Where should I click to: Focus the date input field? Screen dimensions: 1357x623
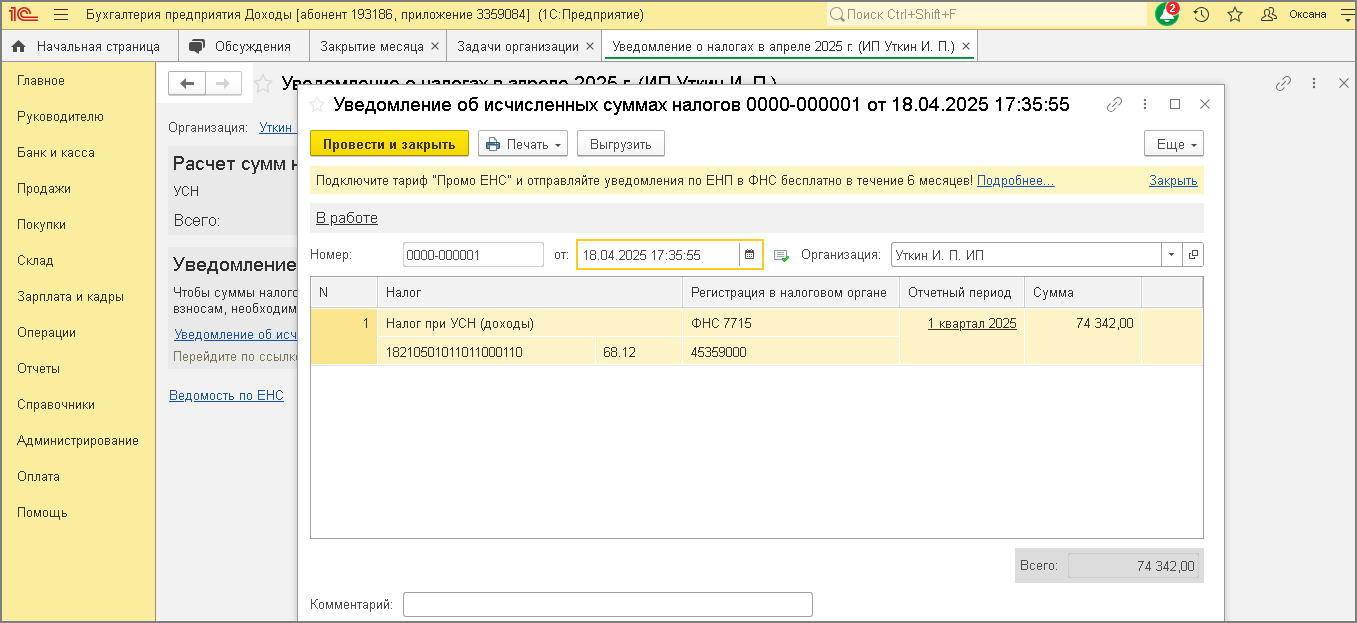point(658,255)
